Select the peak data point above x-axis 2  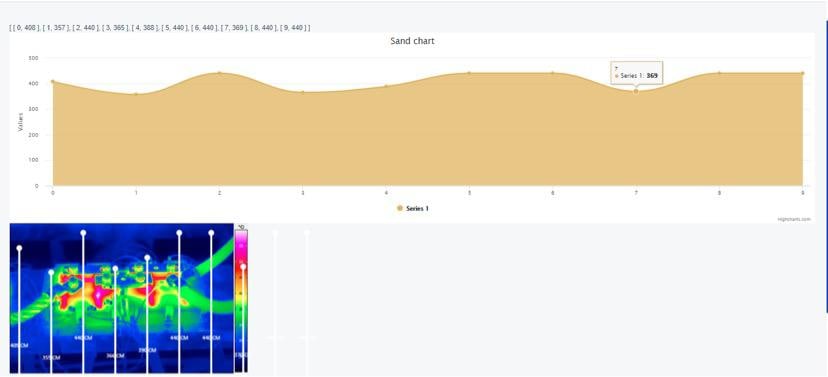tap(220, 73)
